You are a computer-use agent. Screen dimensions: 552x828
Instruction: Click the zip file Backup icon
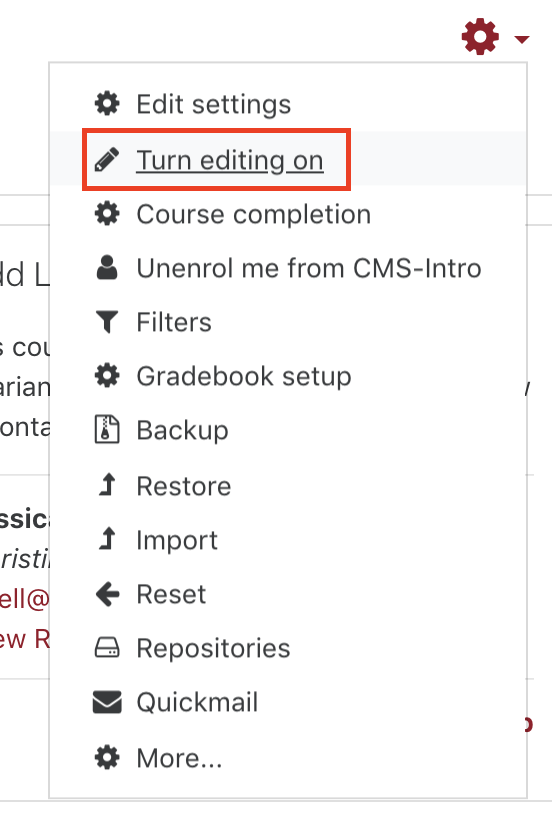point(107,429)
